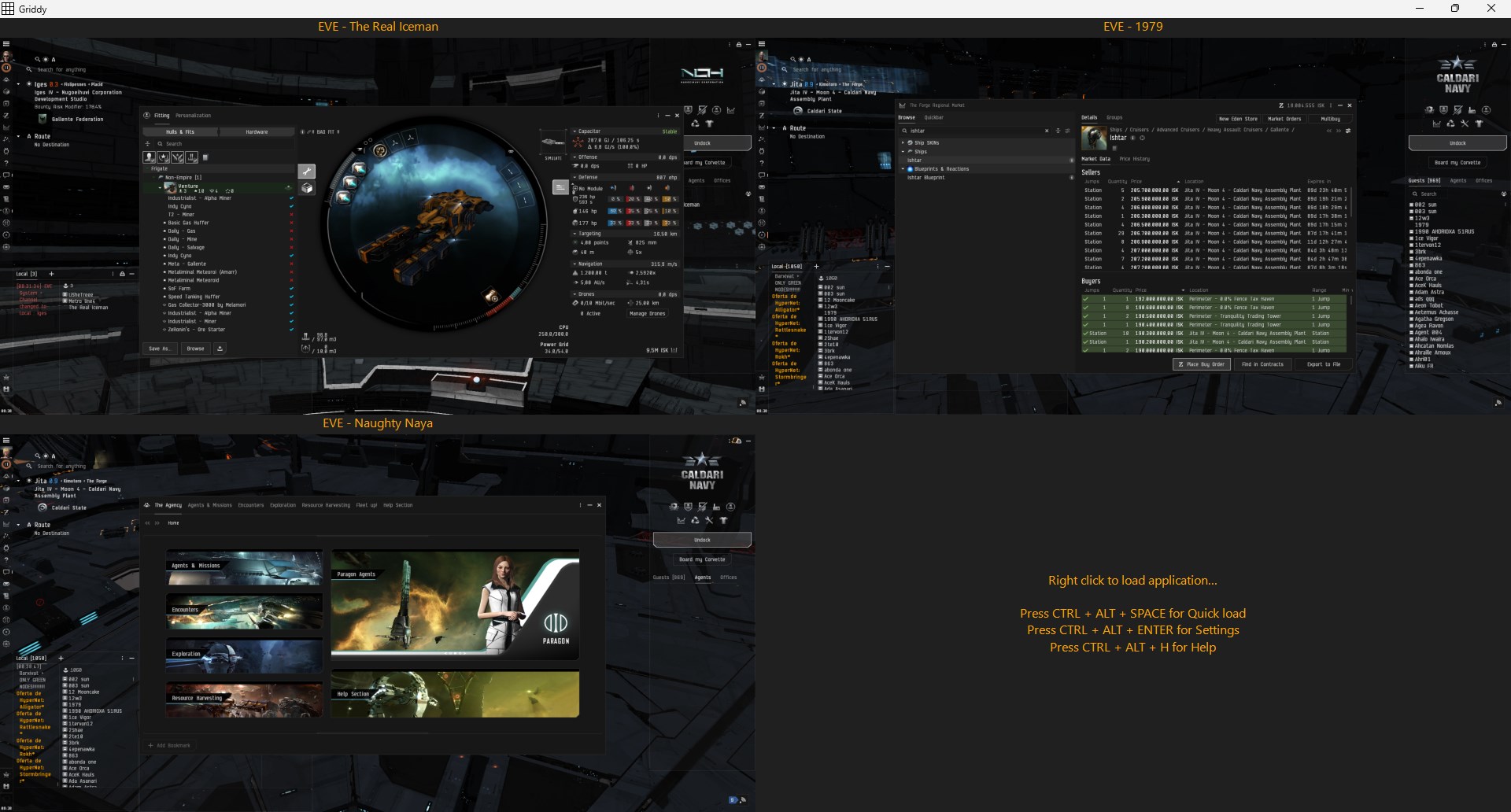Click the repair tools icon in 1979 station services
Viewport: 1511px width, 812px height.
1465,124
